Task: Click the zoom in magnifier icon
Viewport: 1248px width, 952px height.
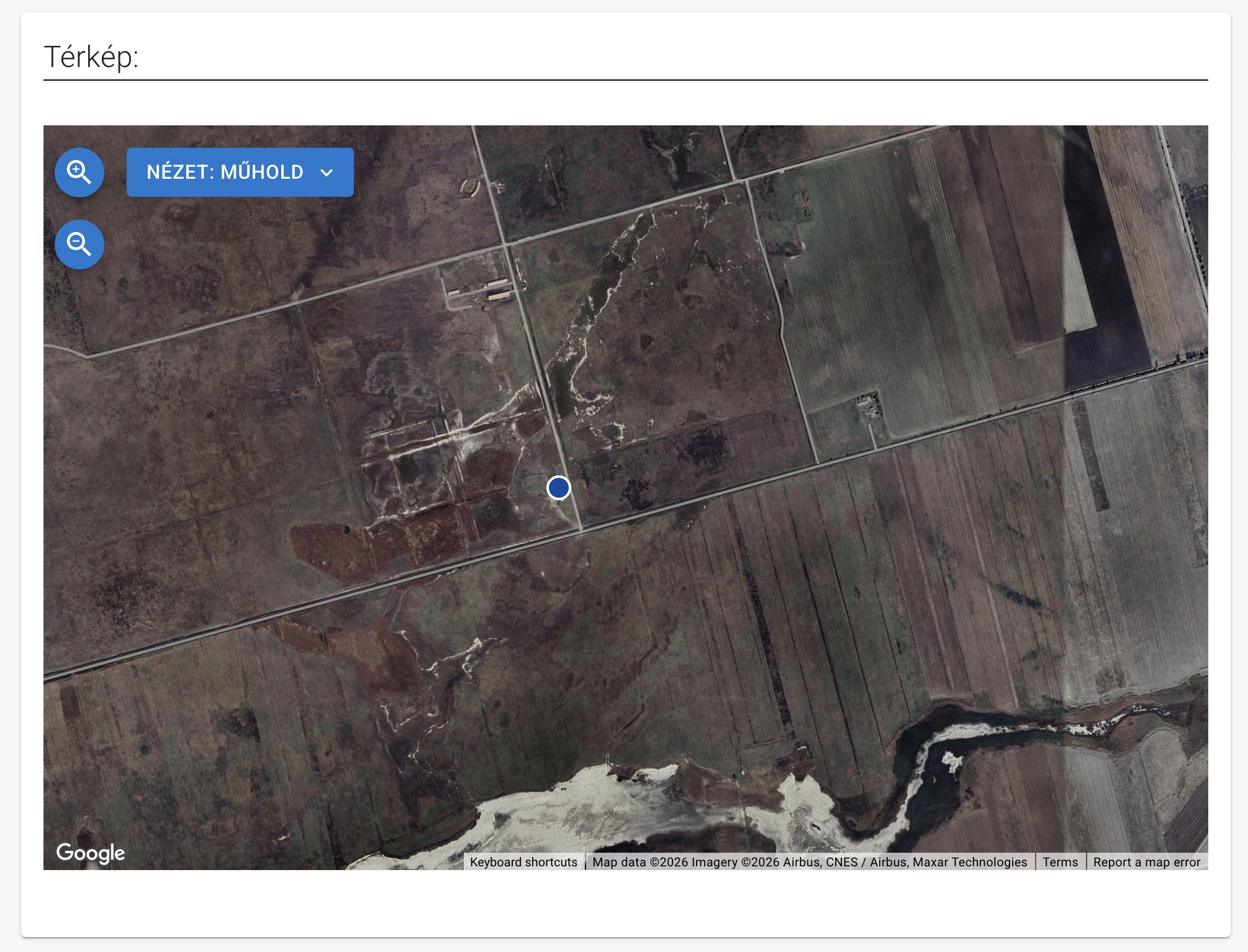Action: 79,173
